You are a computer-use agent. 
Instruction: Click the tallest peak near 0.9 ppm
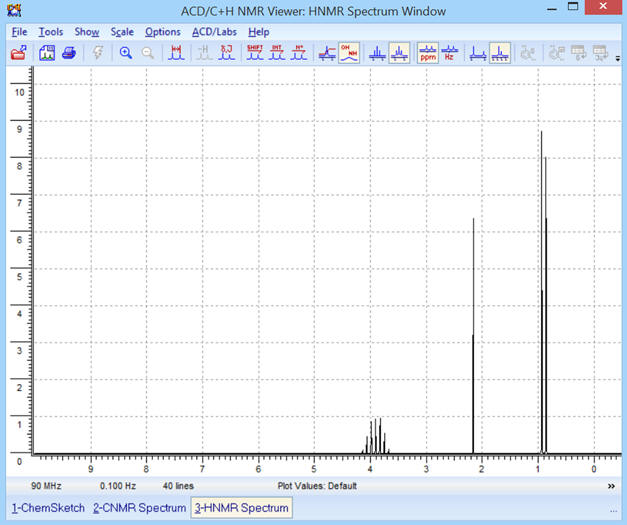(542, 292)
